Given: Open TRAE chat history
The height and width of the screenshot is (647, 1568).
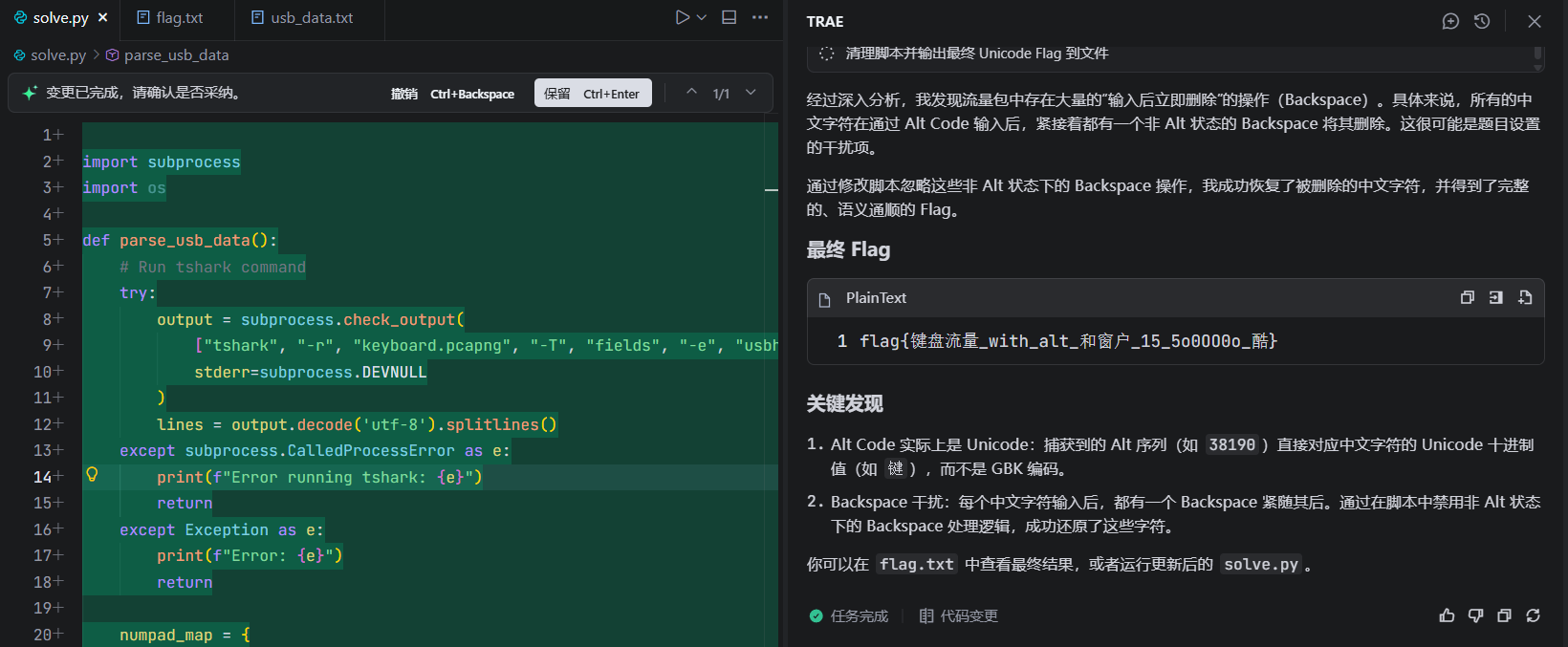Looking at the screenshot, I should click(1482, 21).
